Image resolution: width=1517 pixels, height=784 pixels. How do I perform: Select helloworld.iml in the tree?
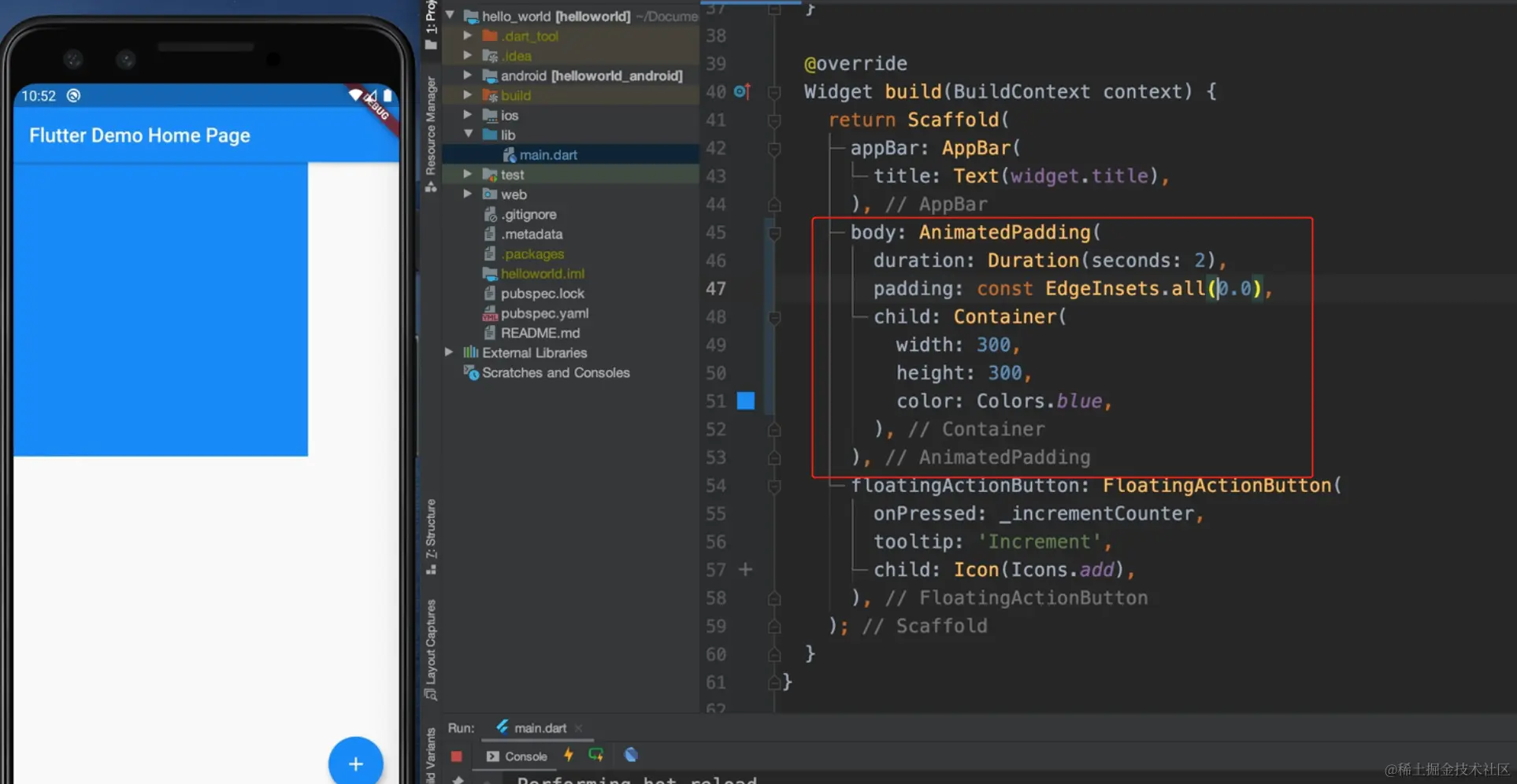click(543, 273)
